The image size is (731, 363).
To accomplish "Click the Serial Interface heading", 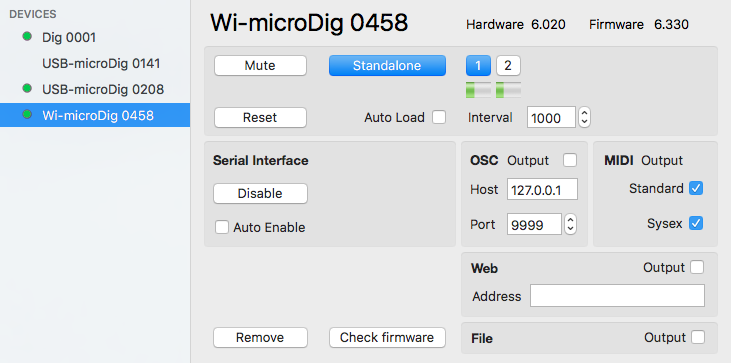I will point(261,160).
